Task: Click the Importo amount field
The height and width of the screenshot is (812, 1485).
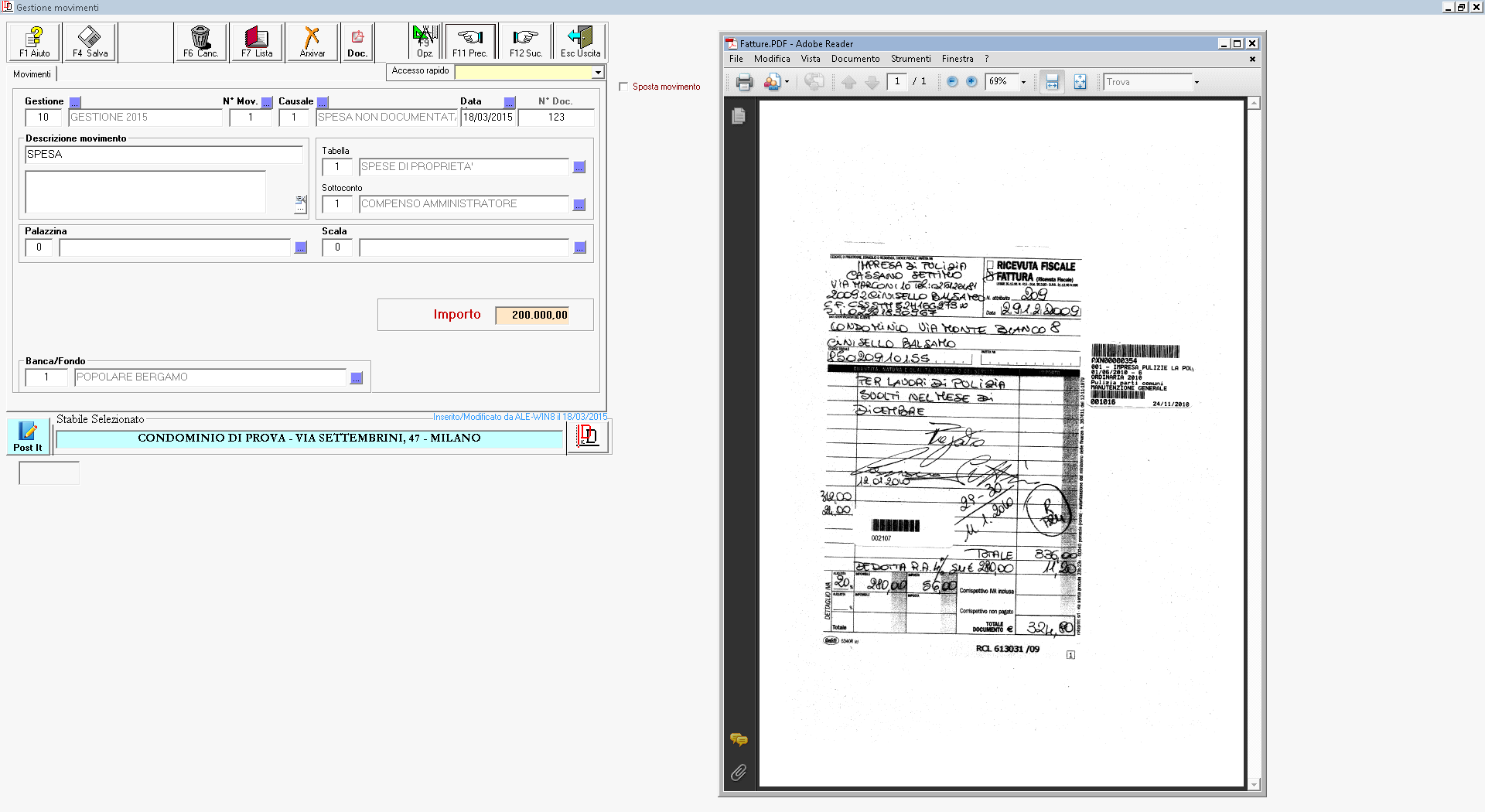Action: pos(533,315)
